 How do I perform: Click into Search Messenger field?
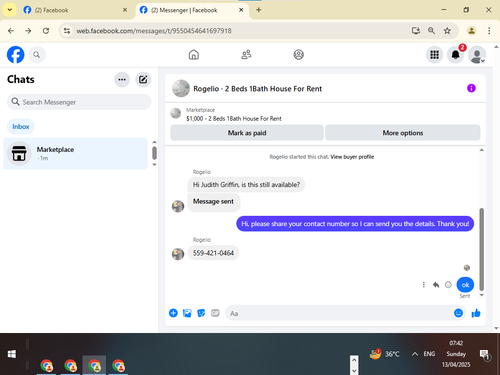click(79, 102)
